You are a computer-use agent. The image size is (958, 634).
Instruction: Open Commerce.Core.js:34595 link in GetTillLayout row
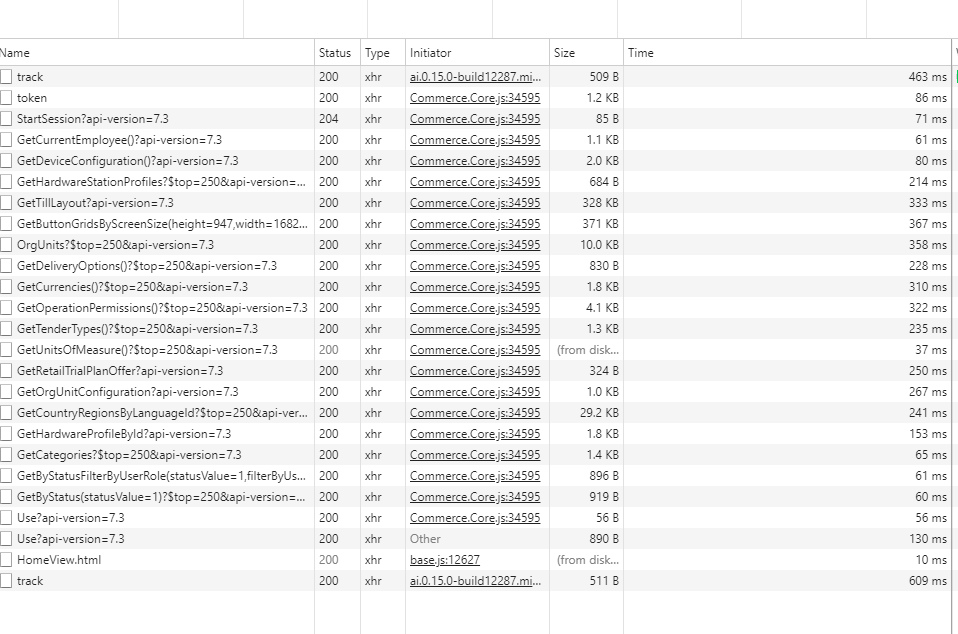click(x=475, y=203)
